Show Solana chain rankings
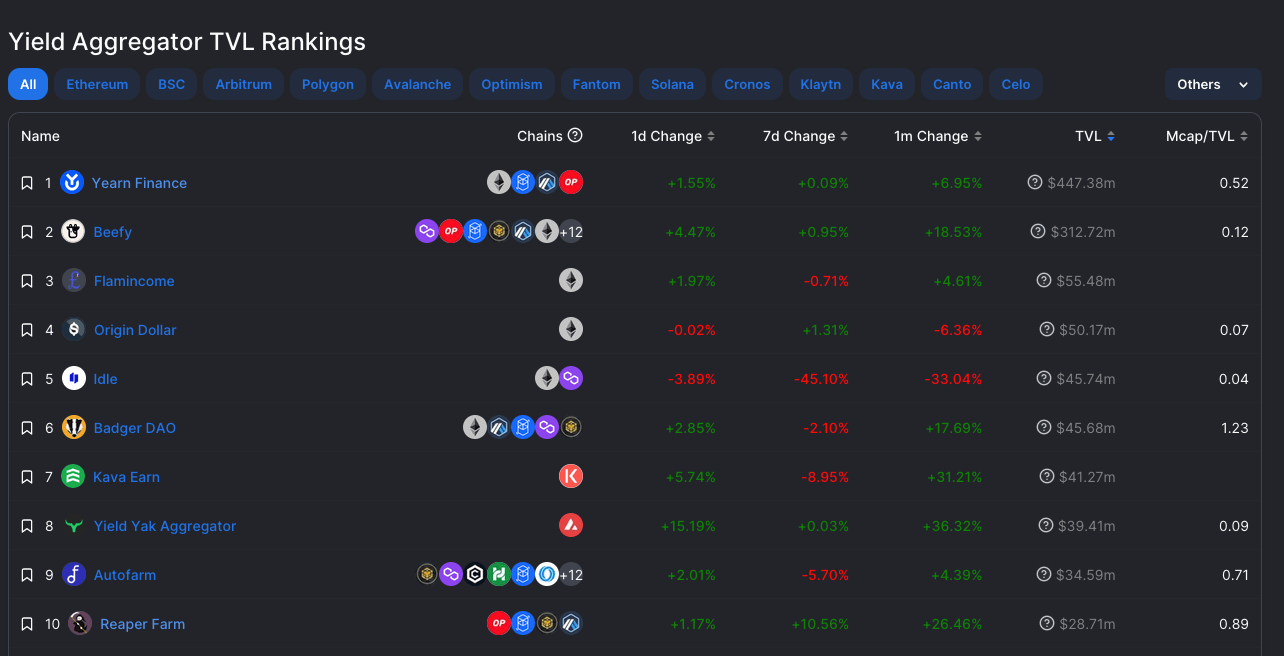Screen dimensions: 1284x656 pyautogui.click(x=673, y=84)
